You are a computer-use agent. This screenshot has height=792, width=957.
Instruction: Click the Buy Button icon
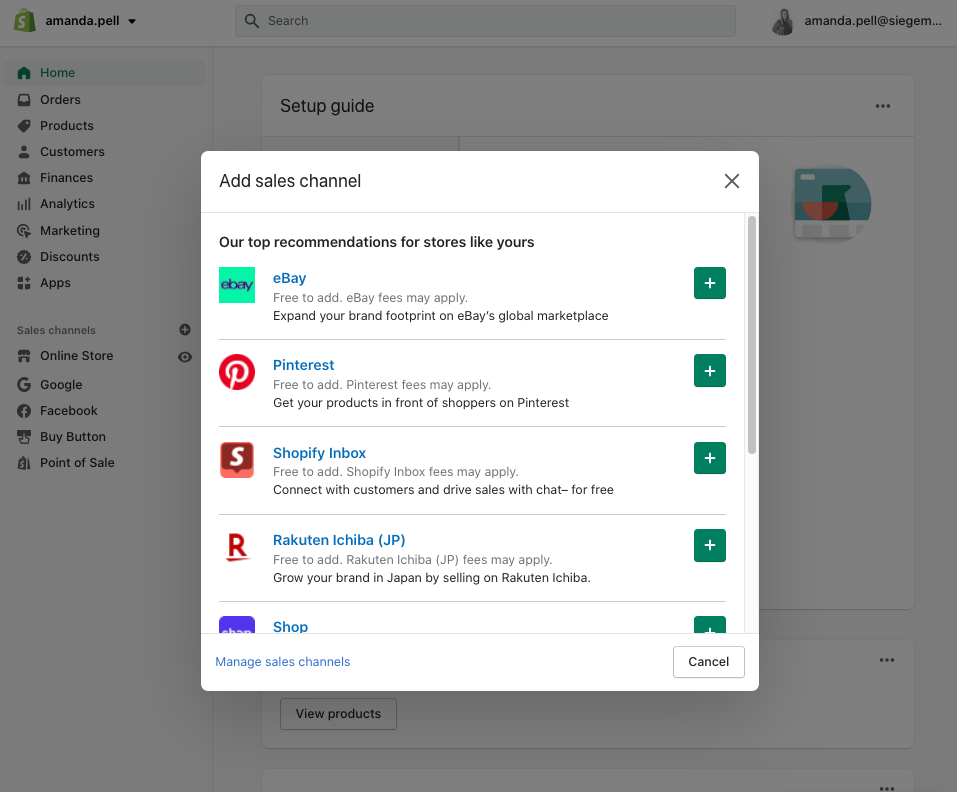[x=24, y=437]
